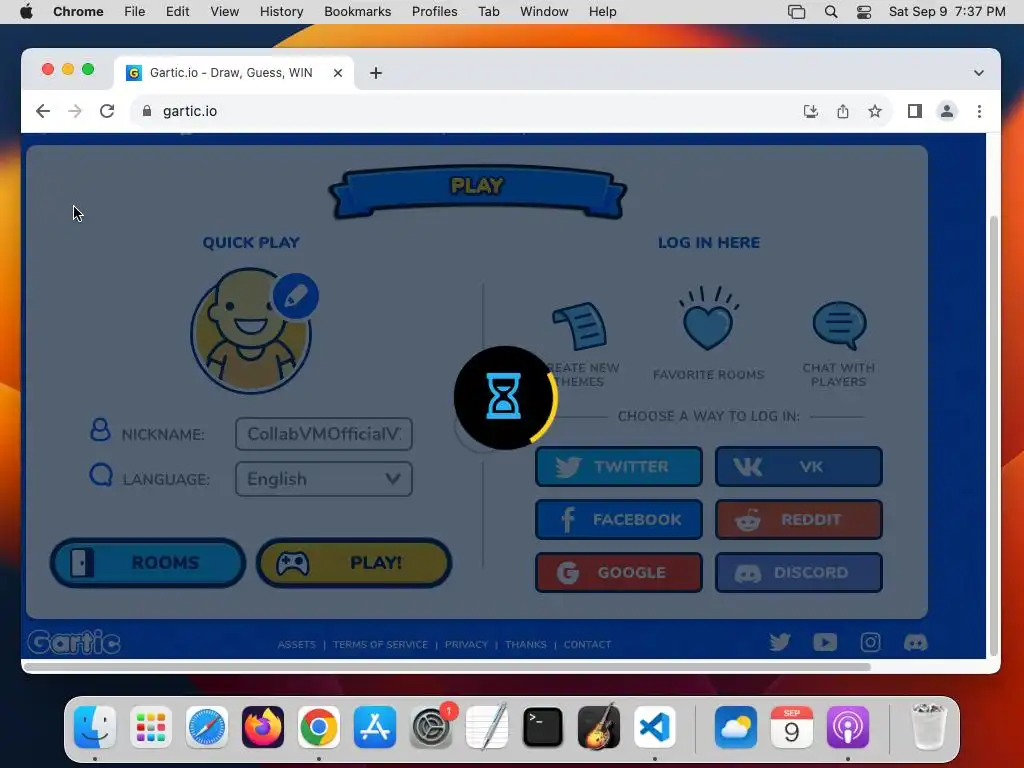Open the Window menu
The width and height of the screenshot is (1024, 768).
point(544,12)
